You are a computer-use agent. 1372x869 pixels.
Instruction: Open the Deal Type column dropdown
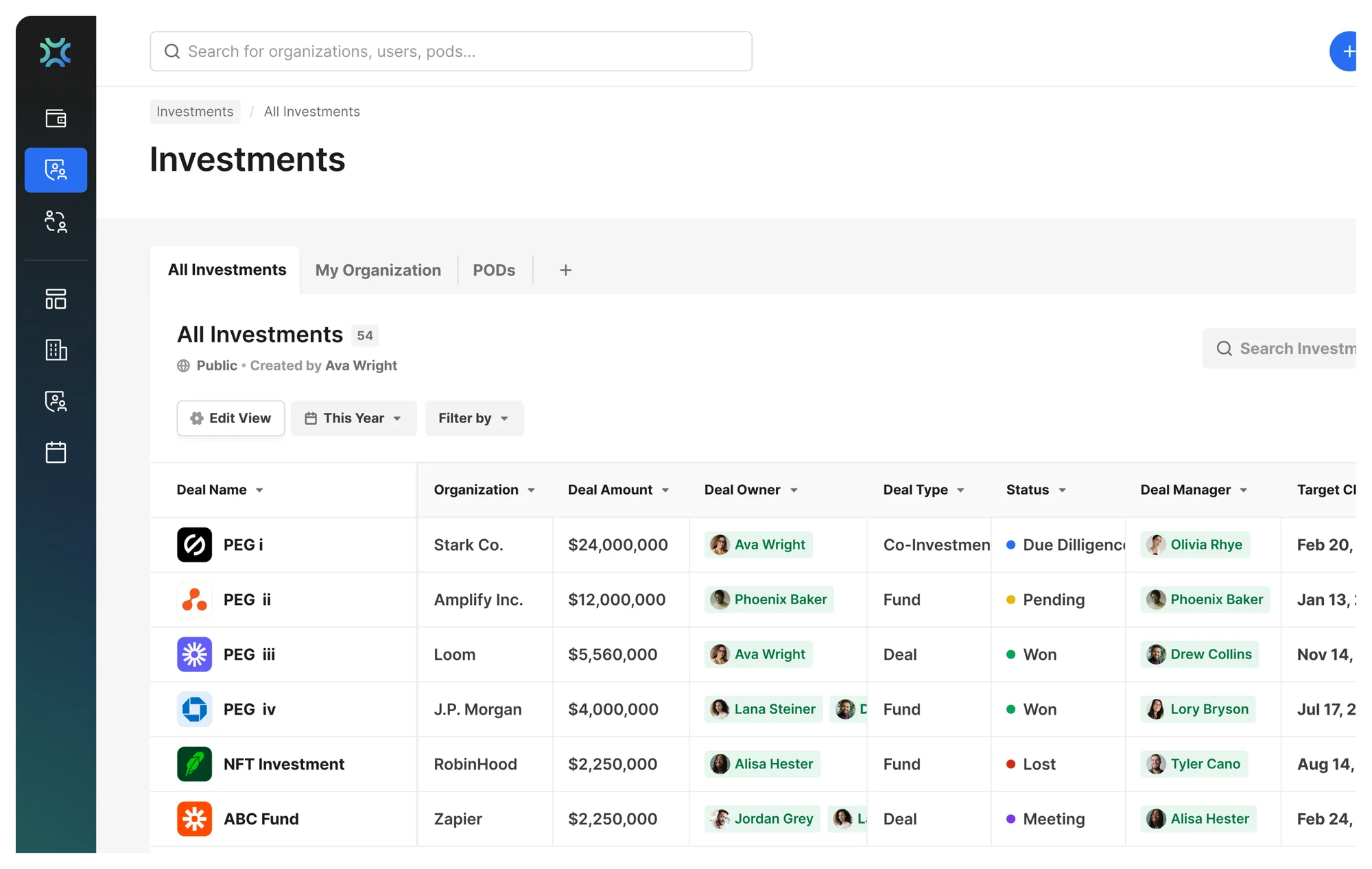960,490
